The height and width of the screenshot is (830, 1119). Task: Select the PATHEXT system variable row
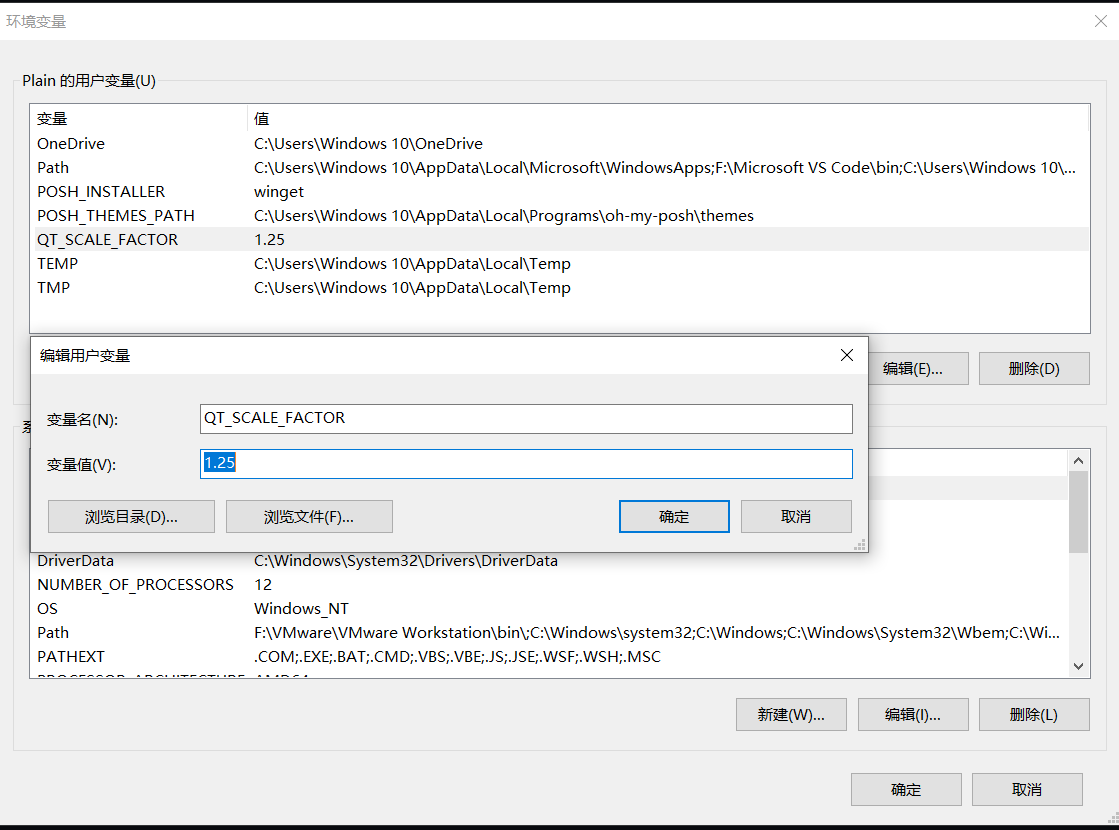click(71, 657)
